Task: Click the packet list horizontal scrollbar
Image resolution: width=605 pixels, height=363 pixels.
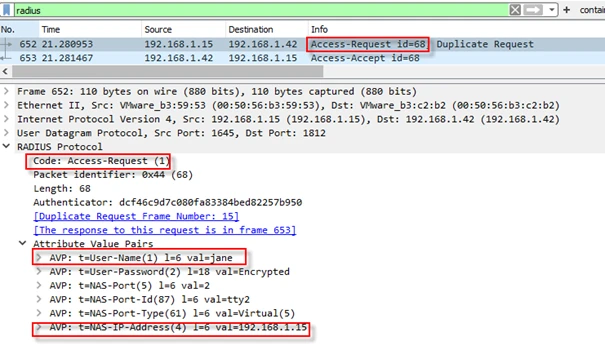Action: pos(167,71)
